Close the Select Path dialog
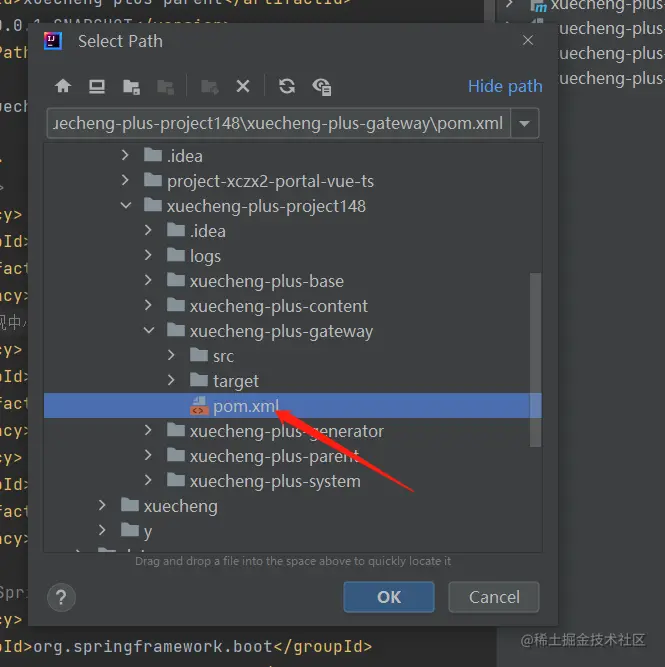The width and height of the screenshot is (665, 667). point(528,40)
